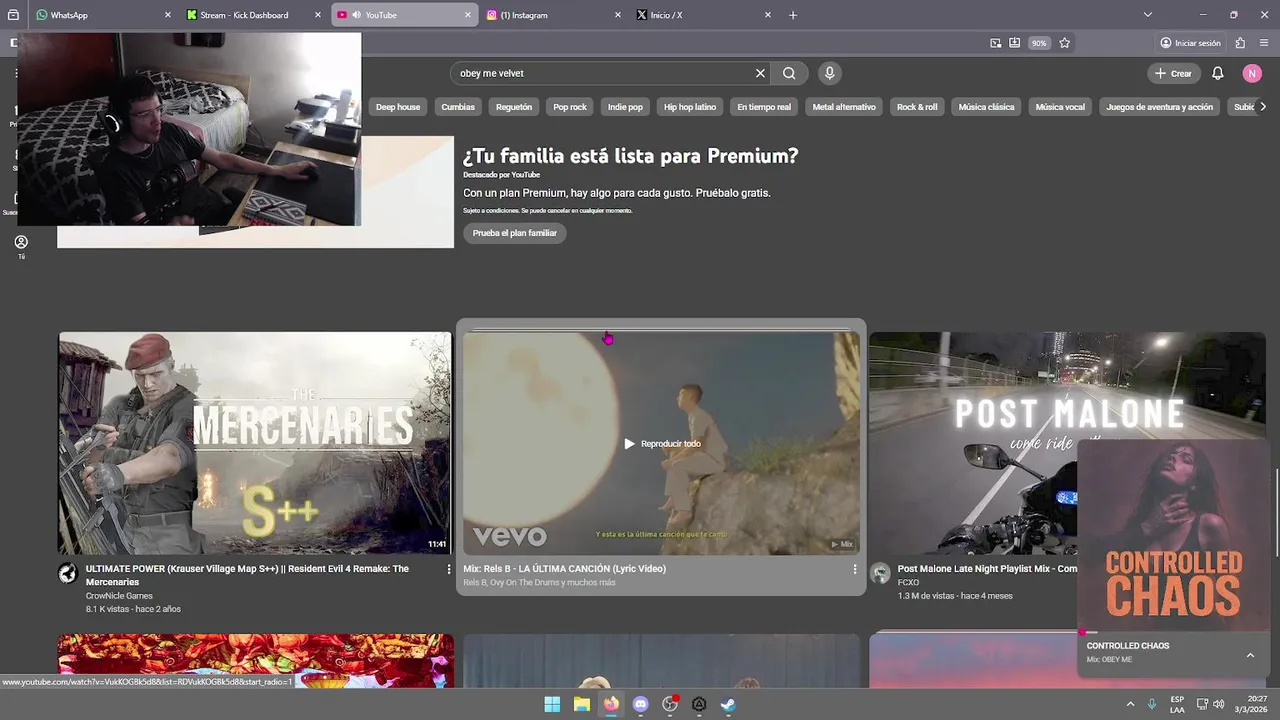Filter by Juegos de aventura y acción

pyautogui.click(x=1159, y=107)
